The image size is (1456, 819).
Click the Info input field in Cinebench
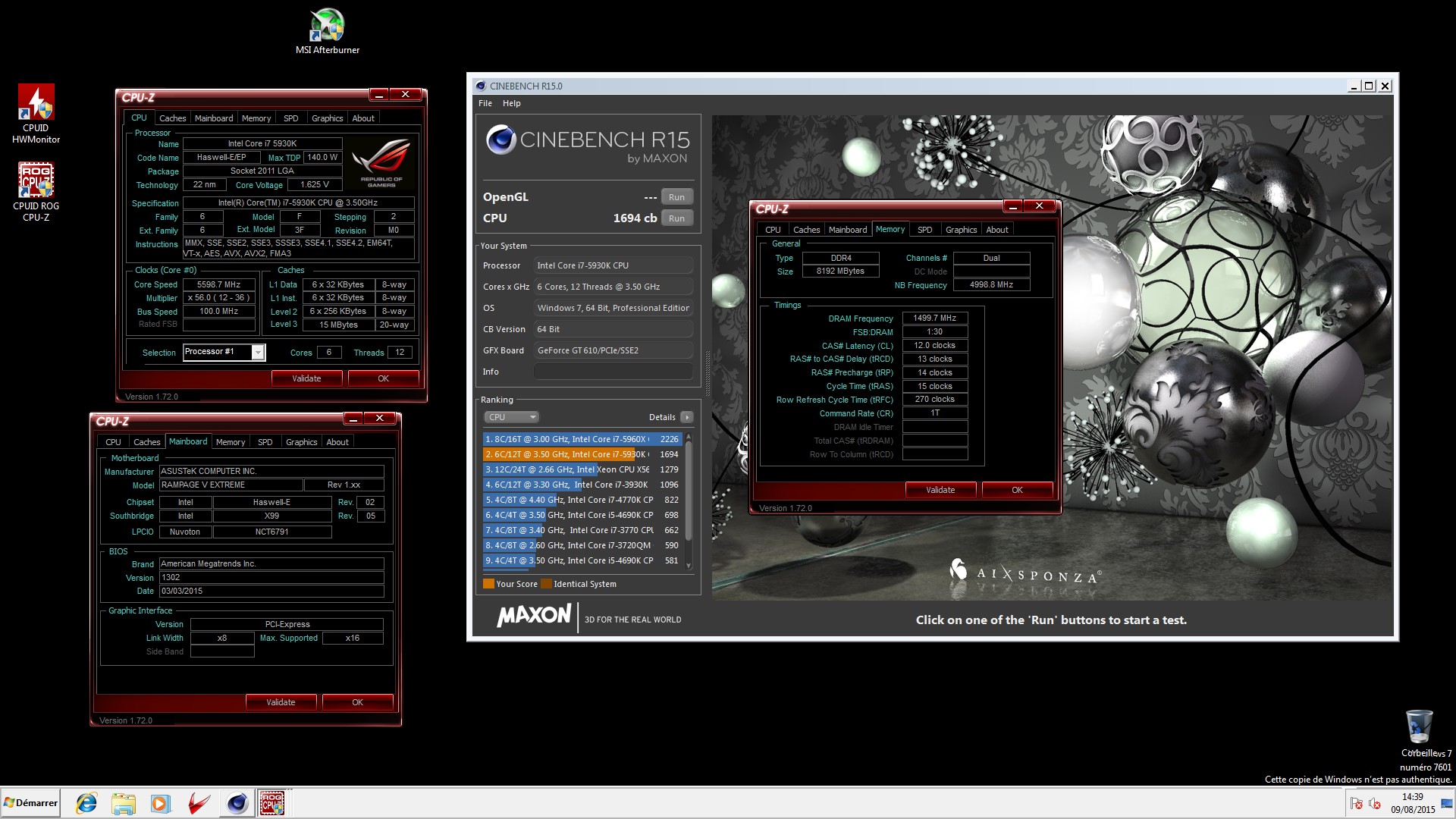[613, 372]
